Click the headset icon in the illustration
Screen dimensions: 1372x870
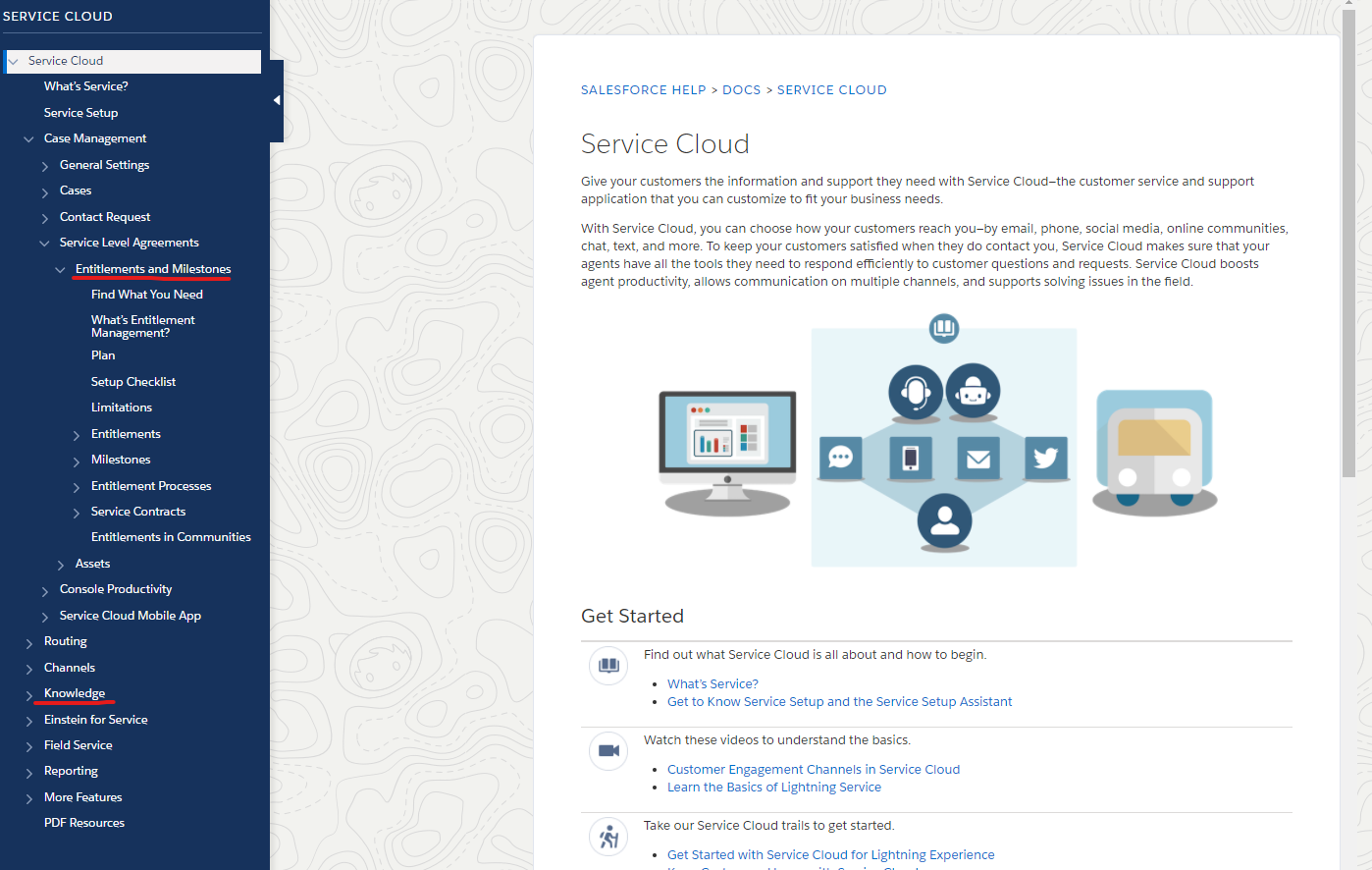click(x=916, y=392)
